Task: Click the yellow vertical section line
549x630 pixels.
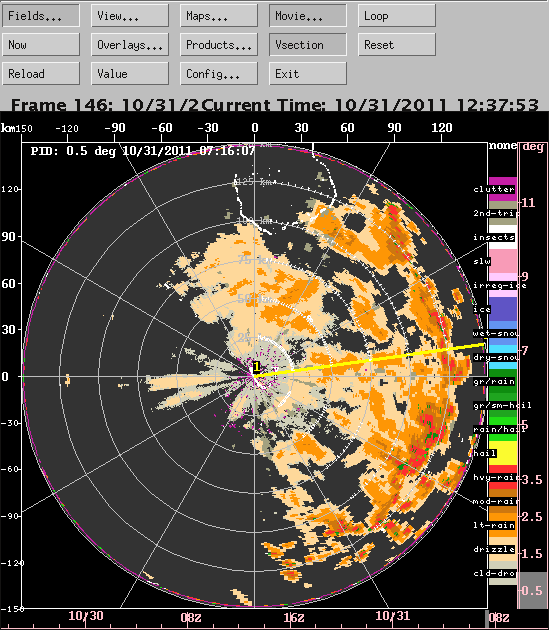Action: pyautogui.click(x=369, y=360)
